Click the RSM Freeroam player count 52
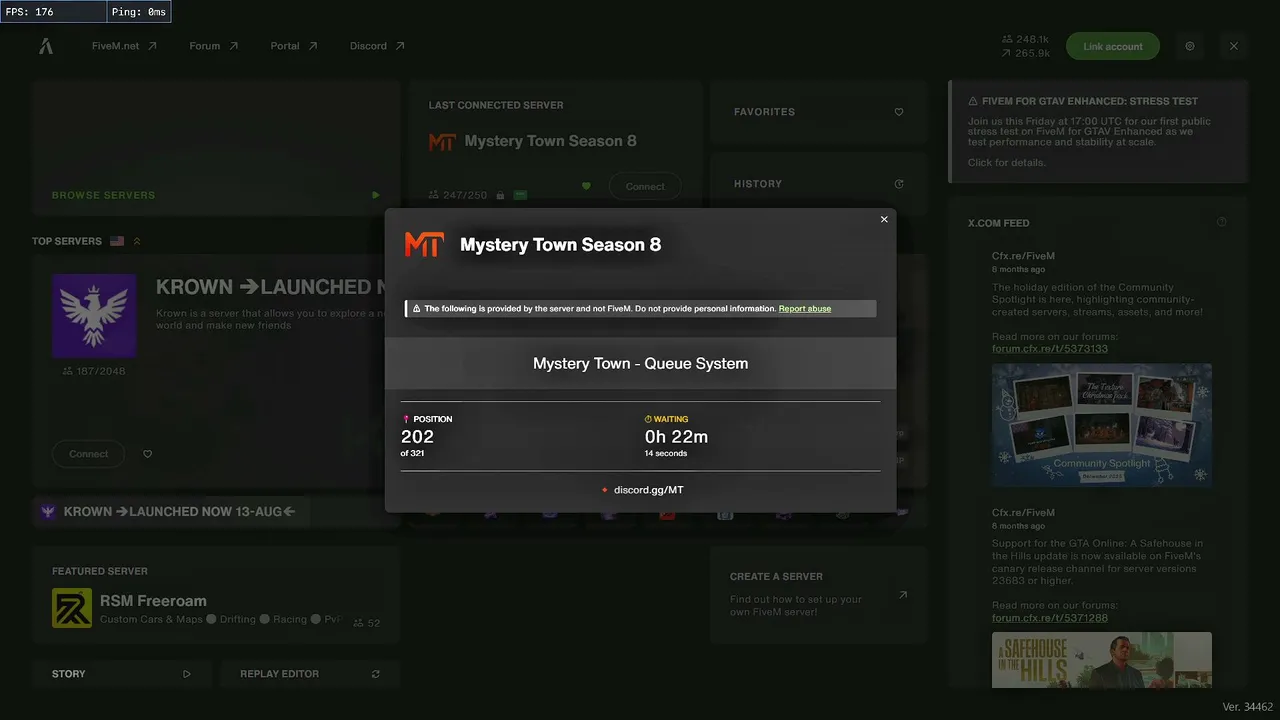The height and width of the screenshot is (720, 1280). (367, 623)
